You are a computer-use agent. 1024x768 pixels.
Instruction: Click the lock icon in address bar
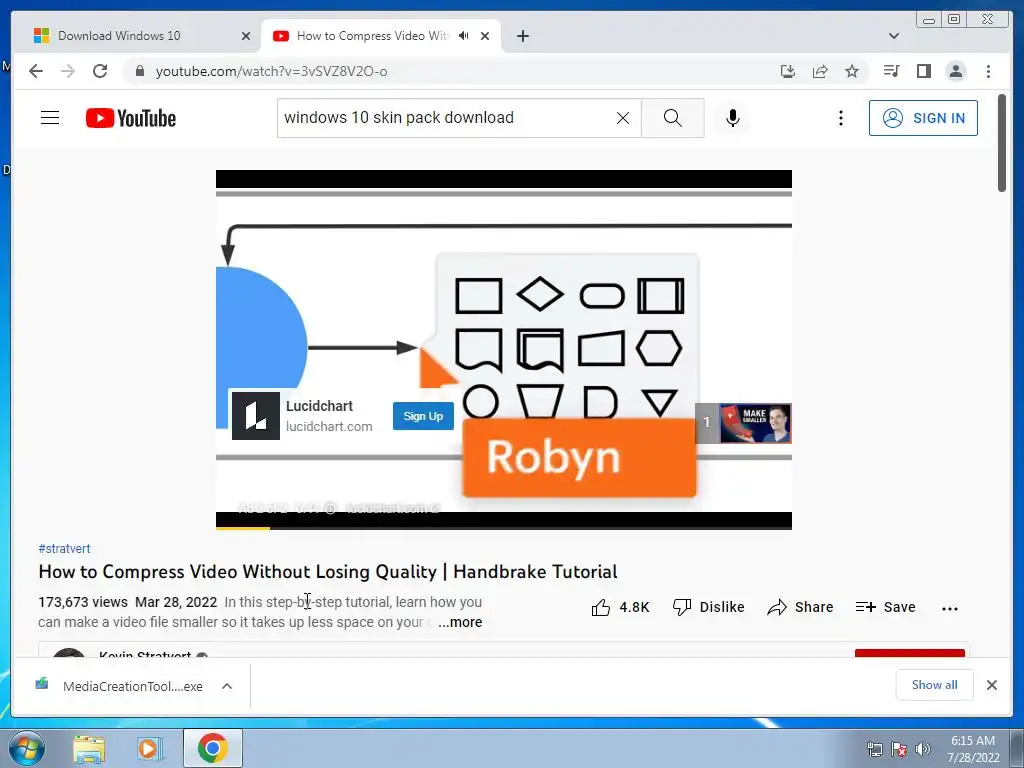tap(139, 71)
